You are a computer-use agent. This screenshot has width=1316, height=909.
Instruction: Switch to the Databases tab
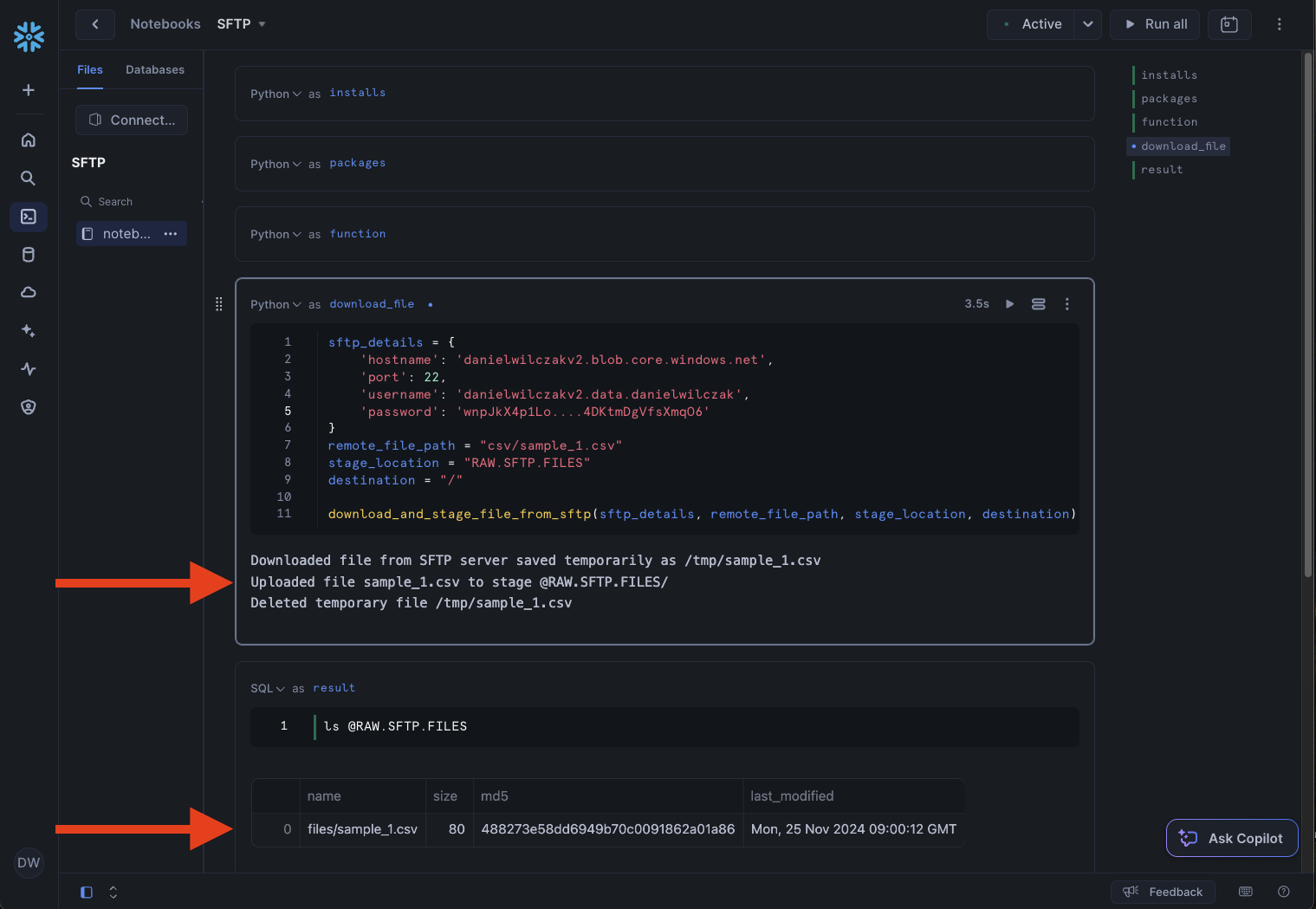point(155,70)
